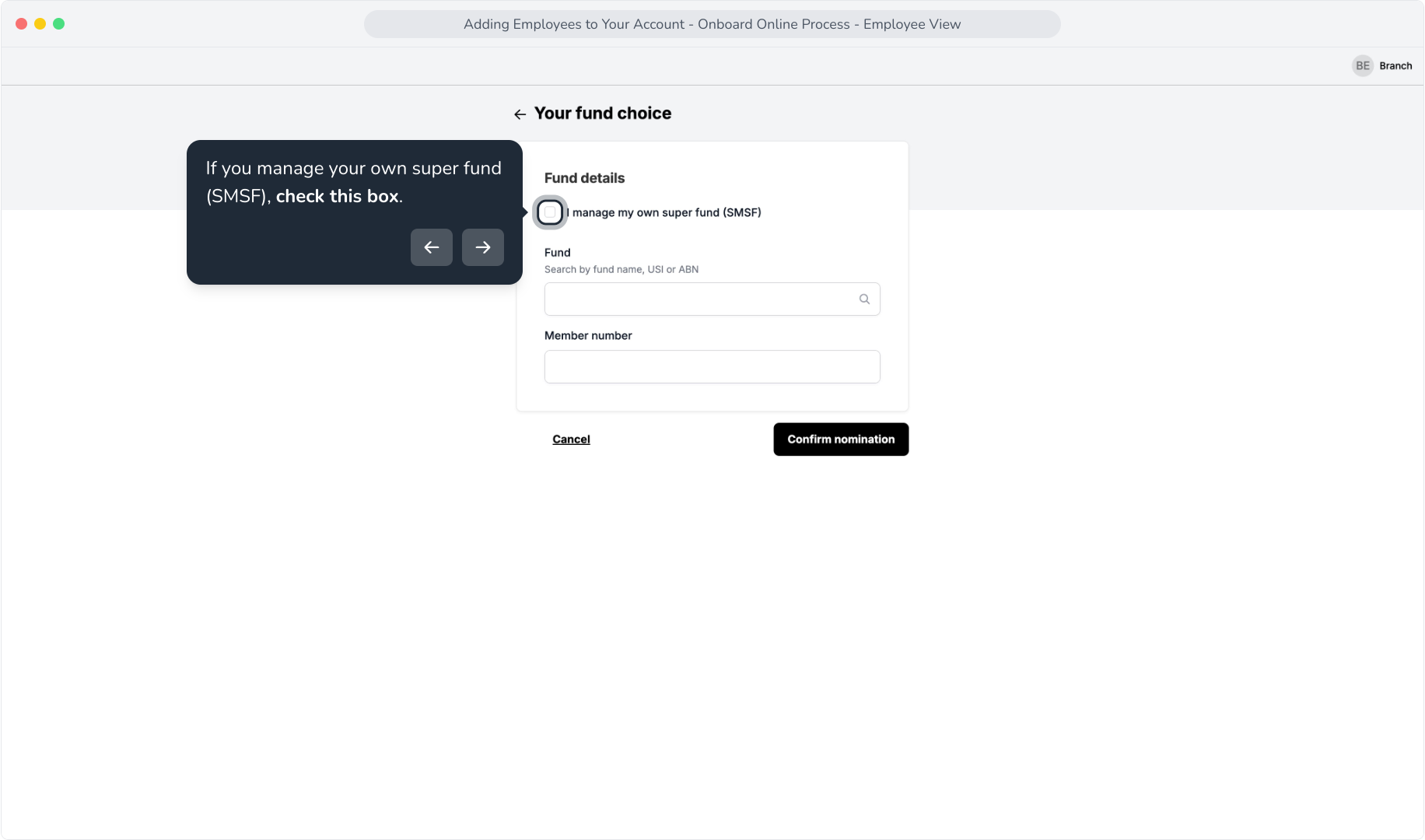Click the page title bar text
The width and height of the screenshot is (1425, 840).
712,24
